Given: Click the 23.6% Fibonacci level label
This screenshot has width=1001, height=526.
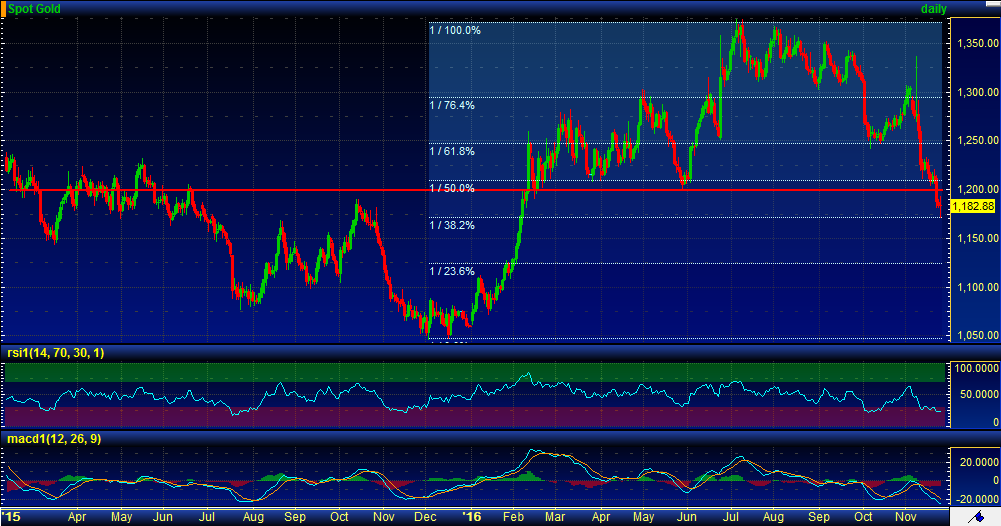Looking at the screenshot, I should [452, 270].
